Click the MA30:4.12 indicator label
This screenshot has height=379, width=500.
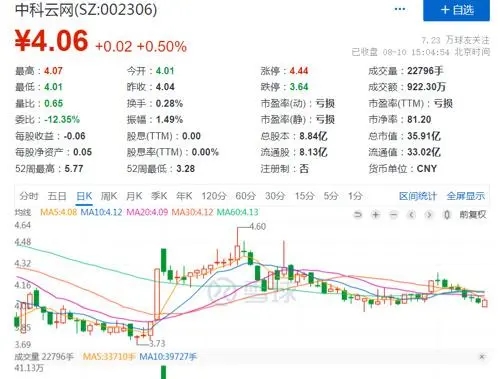192,212
